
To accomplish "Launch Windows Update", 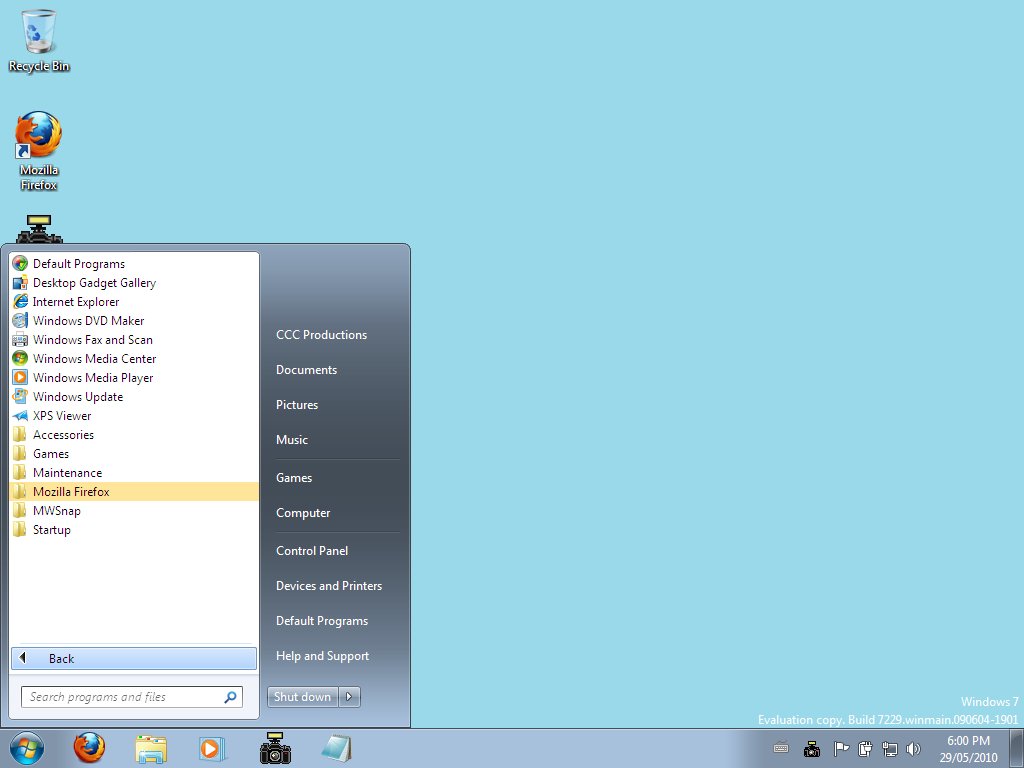I will 134,396.
